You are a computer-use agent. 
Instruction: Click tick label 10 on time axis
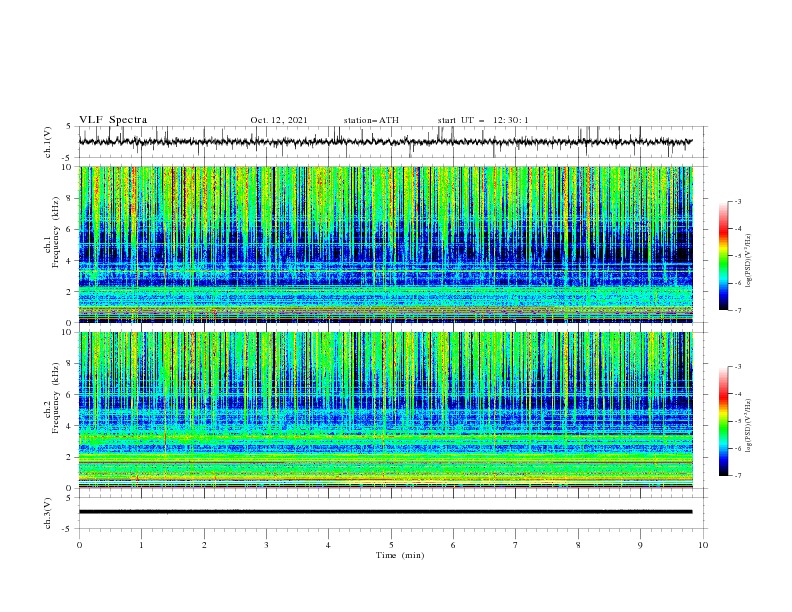point(703,545)
